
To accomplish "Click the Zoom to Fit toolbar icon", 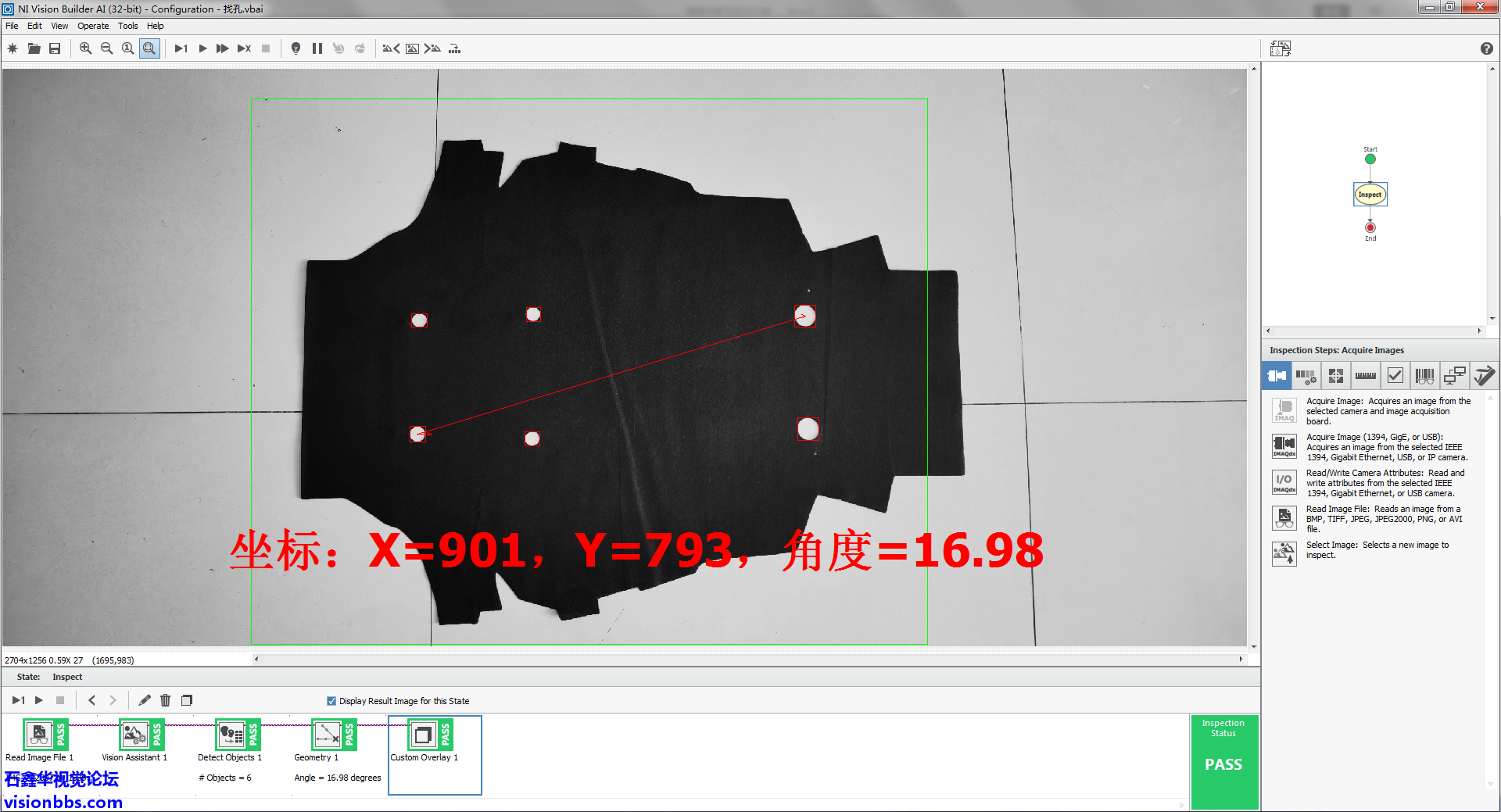I will pyautogui.click(x=149, y=48).
